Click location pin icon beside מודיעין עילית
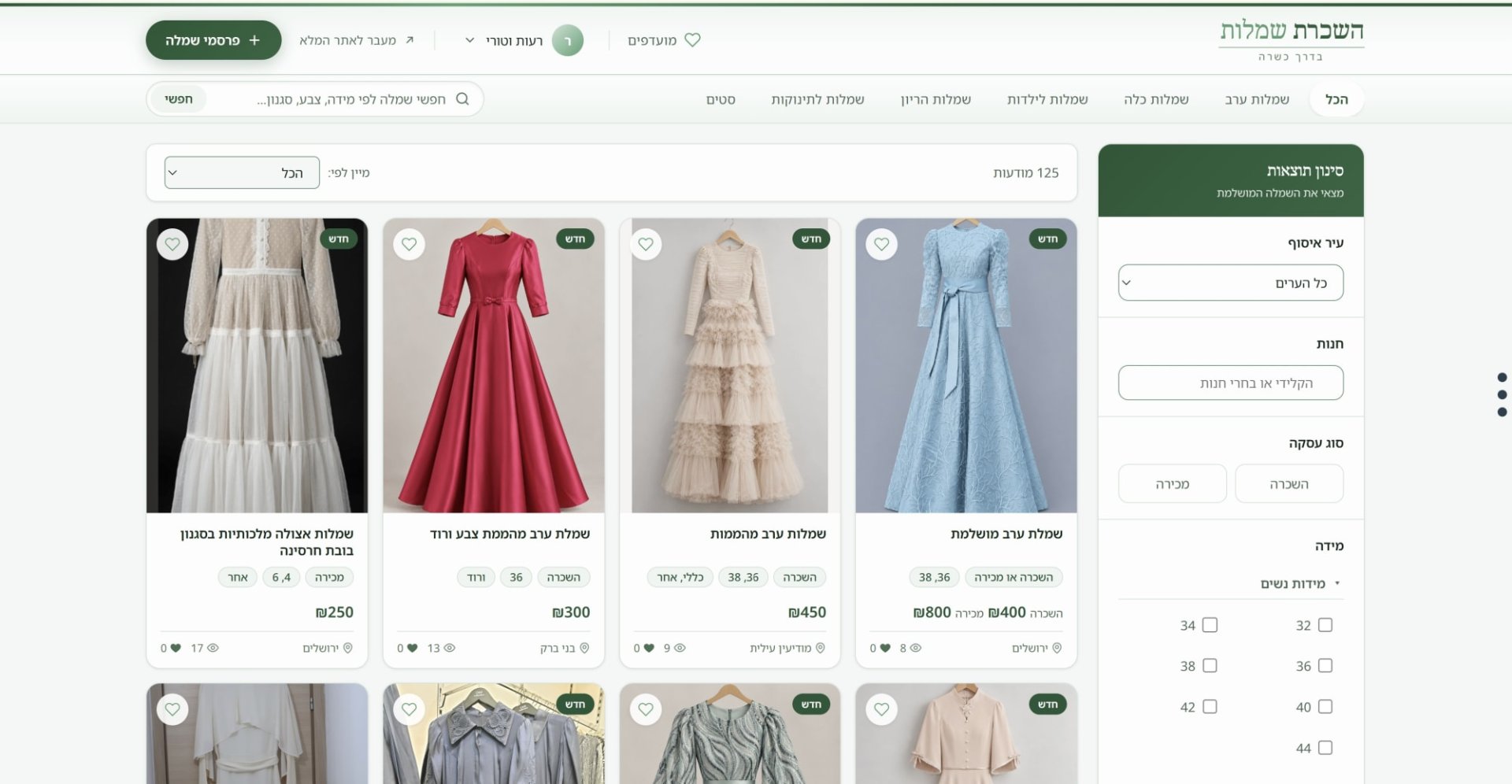Image resolution: width=1512 pixels, height=784 pixels. tap(820, 648)
